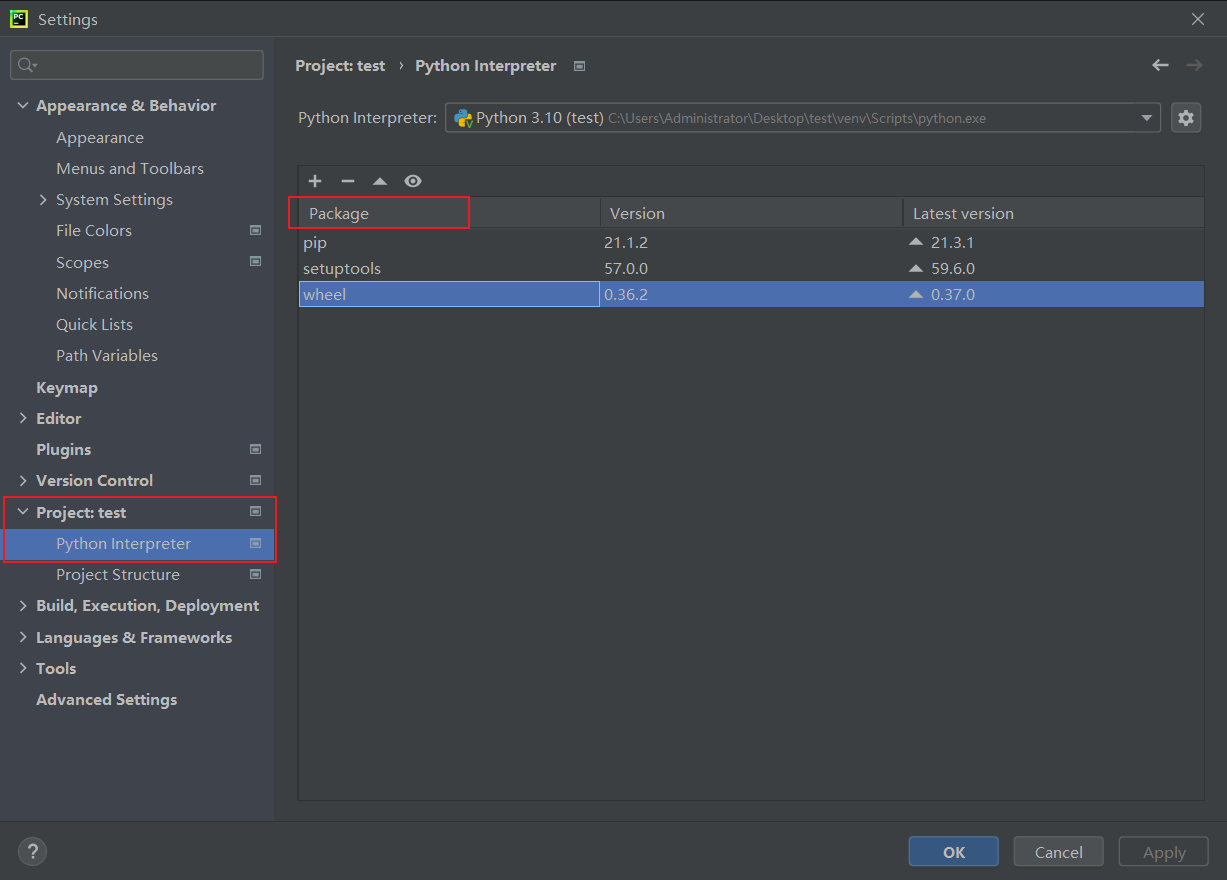
Task: Open Menus and Toolbars settings
Action: click(130, 168)
